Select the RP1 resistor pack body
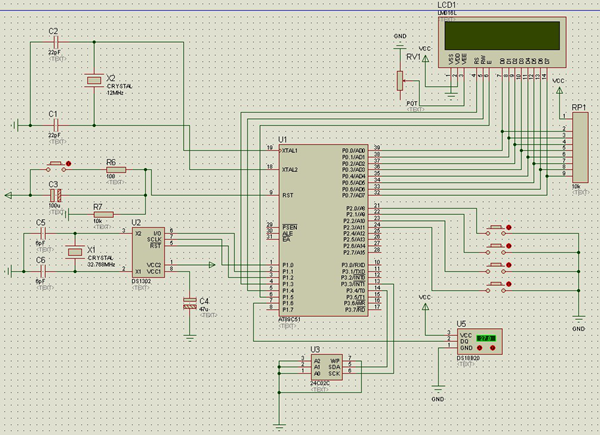The image size is (600, 435). [x=580, y=148]
